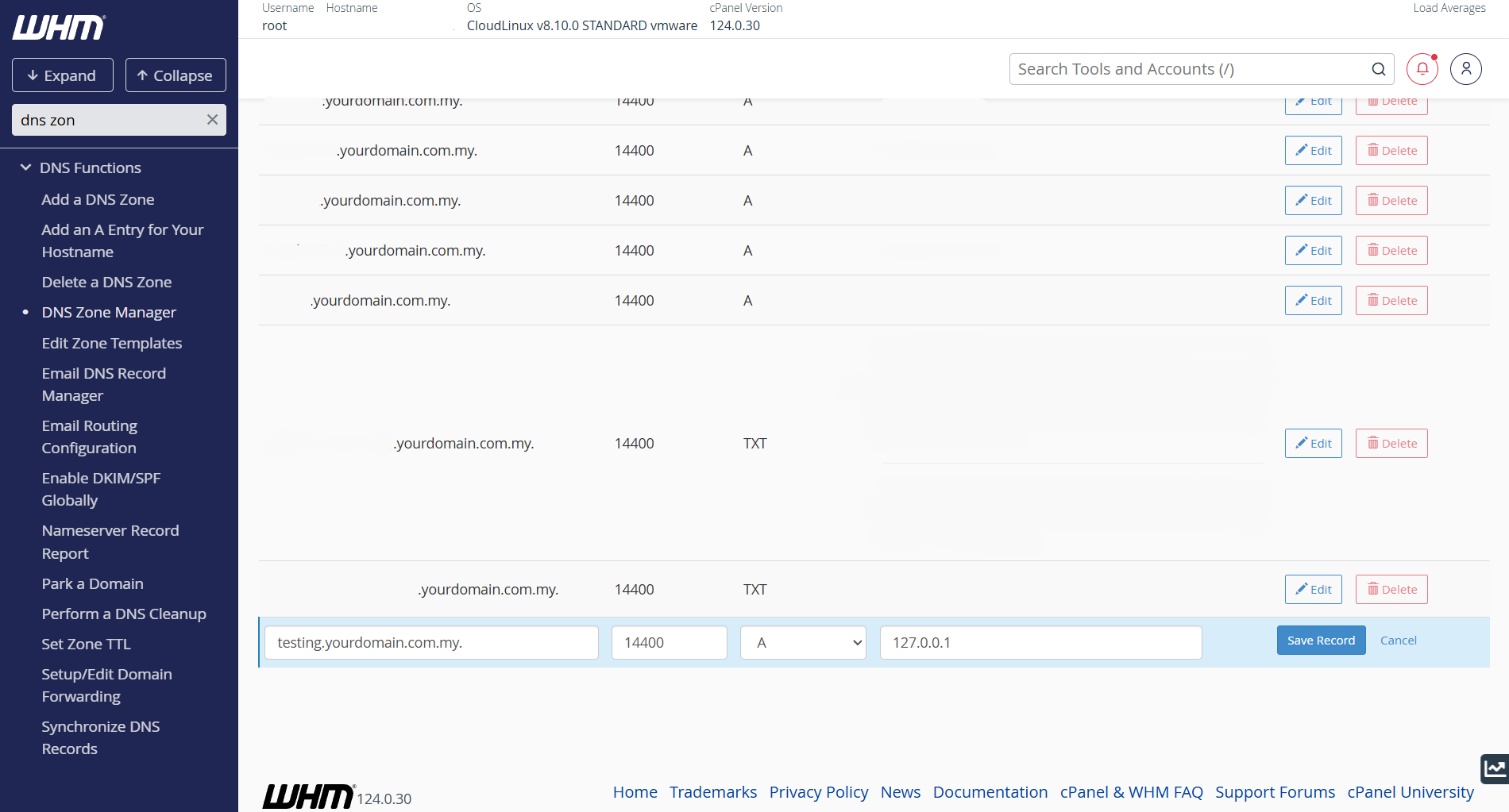Collapse the DNS Functions section
1509x812 pixels.
coord(26,167)
